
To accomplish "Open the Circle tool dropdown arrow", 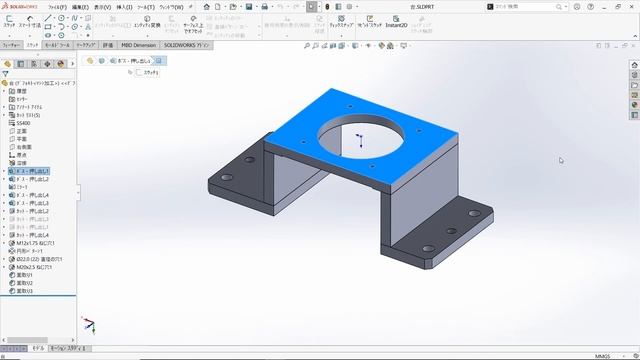I will point(68,18).
